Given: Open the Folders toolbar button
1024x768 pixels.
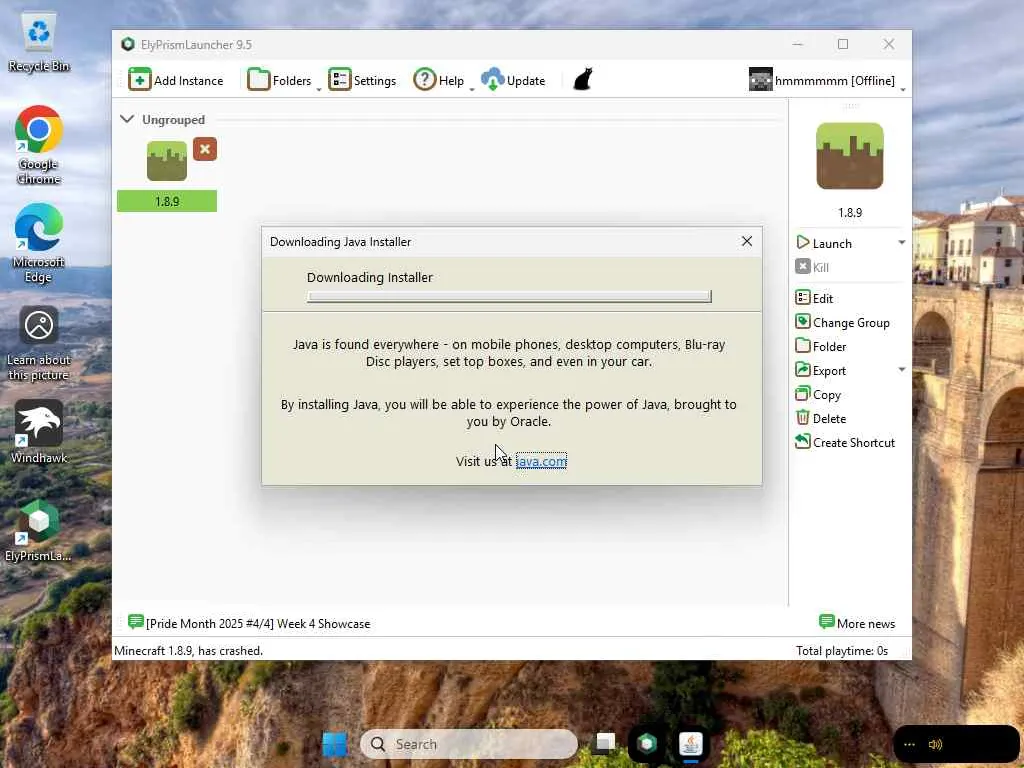Looking at the screenshot, I should coord(279,80).
